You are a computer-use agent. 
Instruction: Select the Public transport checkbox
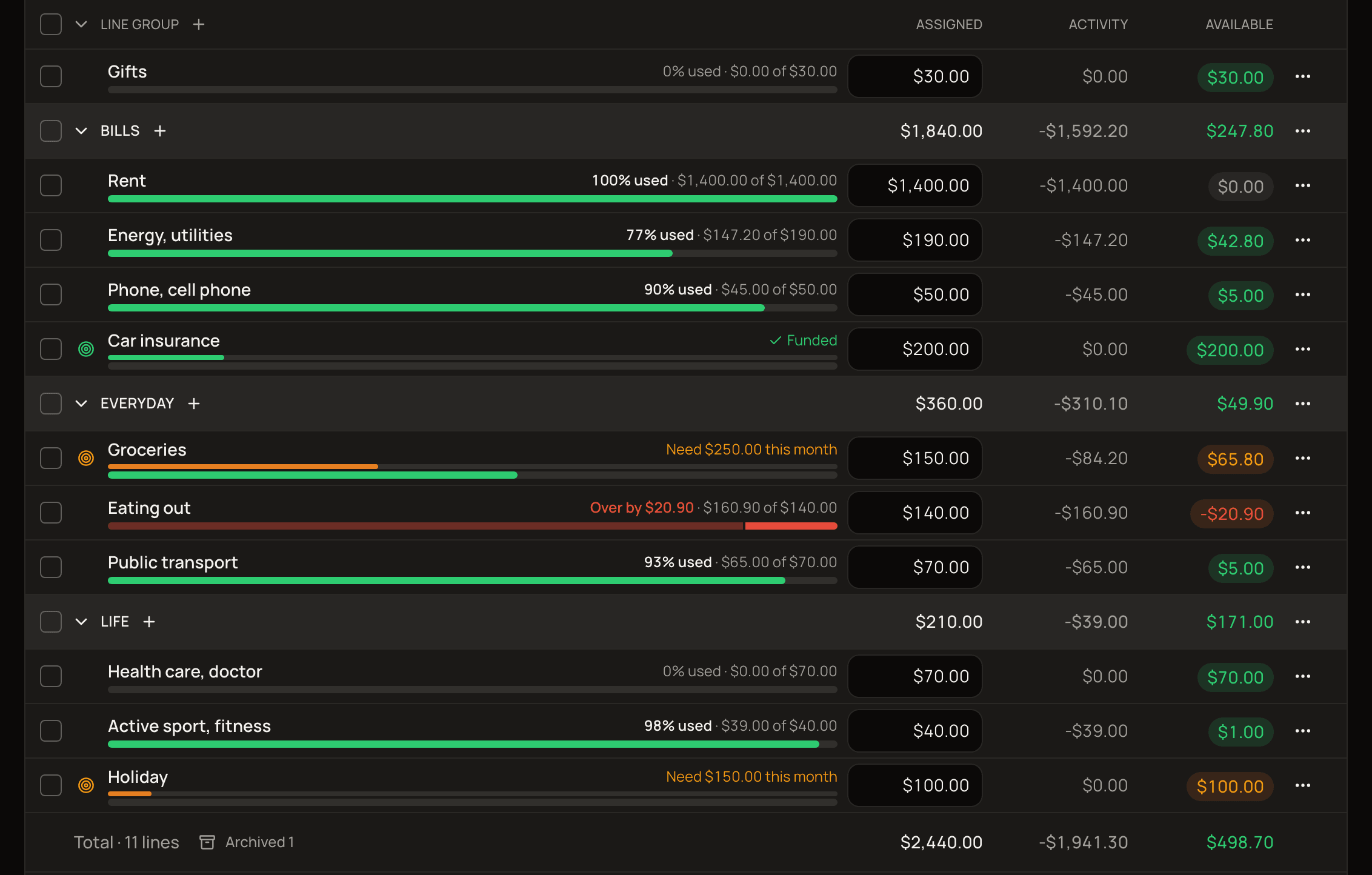(x=51, y=567)
